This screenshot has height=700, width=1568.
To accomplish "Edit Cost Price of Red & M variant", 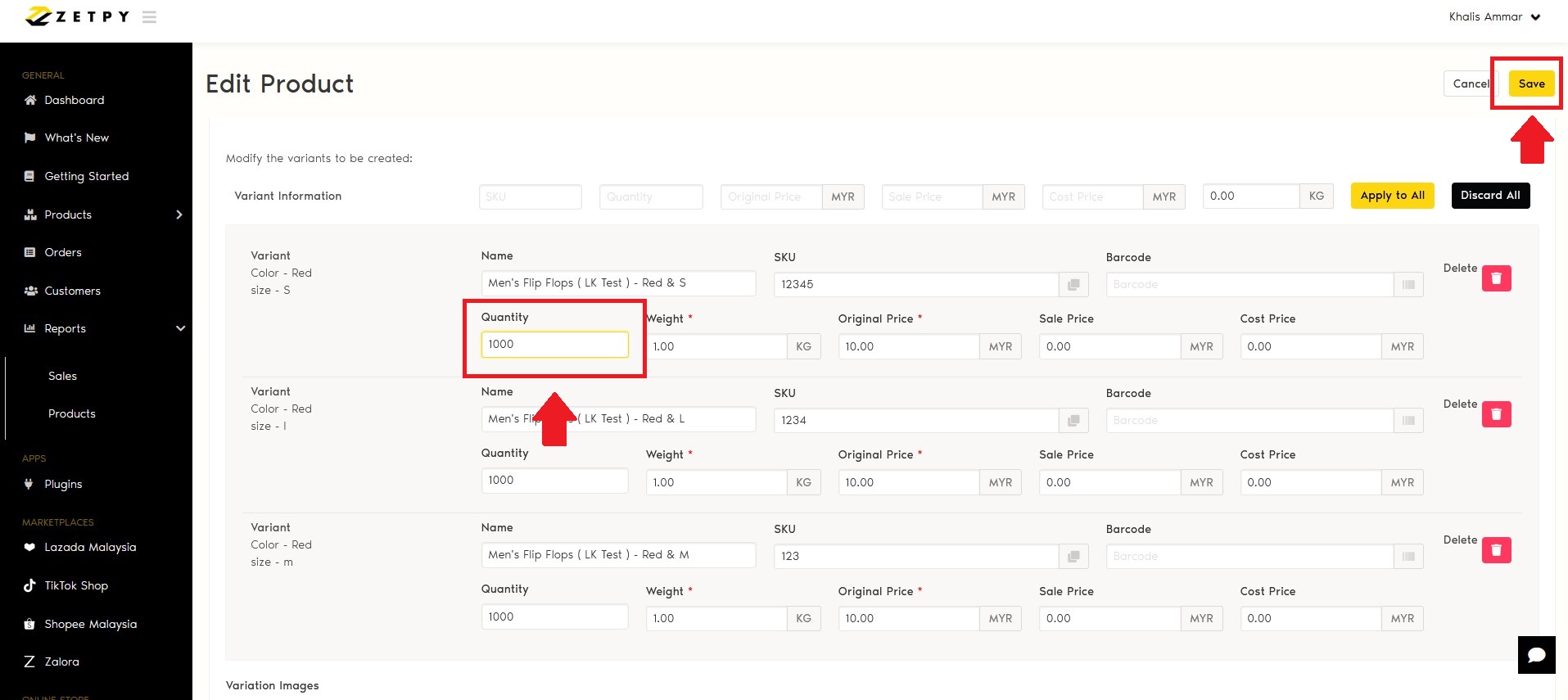I will click(1310, 619).
